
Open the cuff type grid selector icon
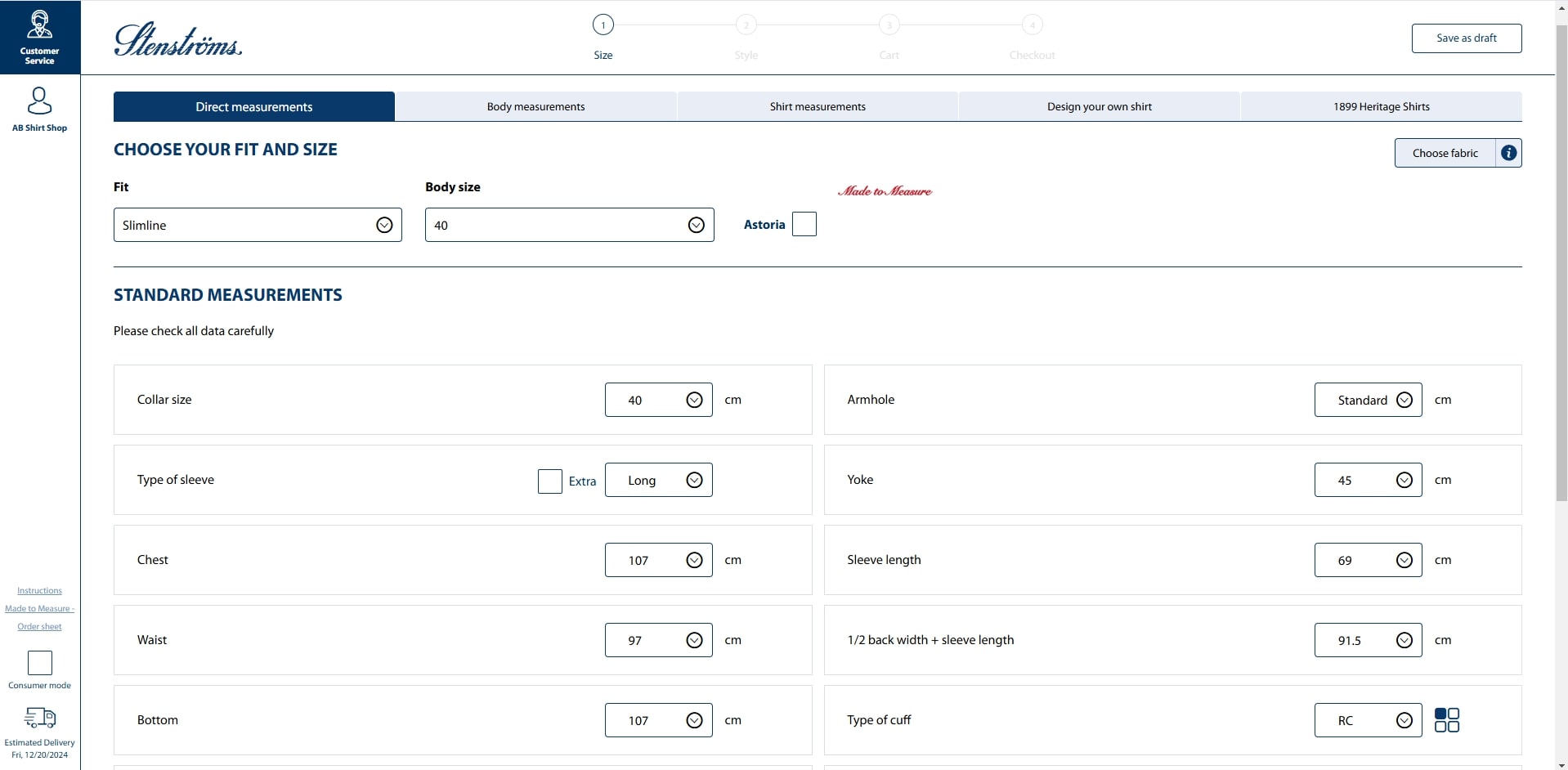pyautogui.click(x=1446, y=720)
